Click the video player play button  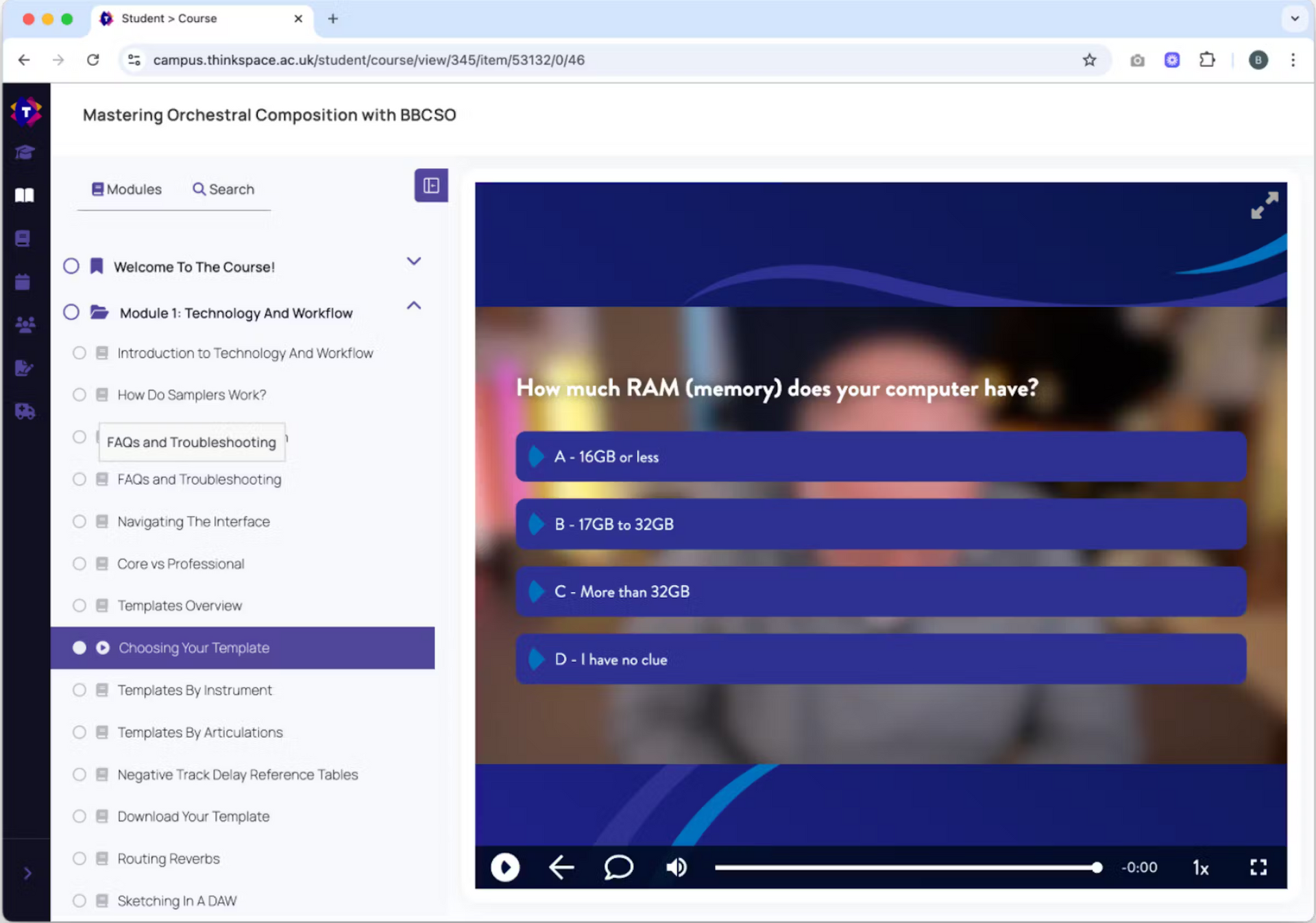pyautogui.click(x=505, y=867)
